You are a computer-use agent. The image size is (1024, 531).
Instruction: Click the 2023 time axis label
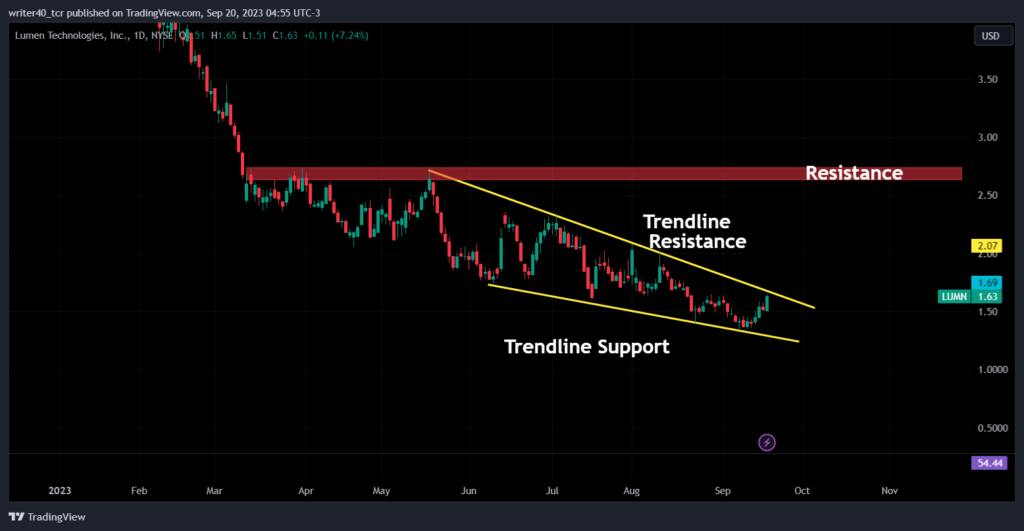pos(59,491)
